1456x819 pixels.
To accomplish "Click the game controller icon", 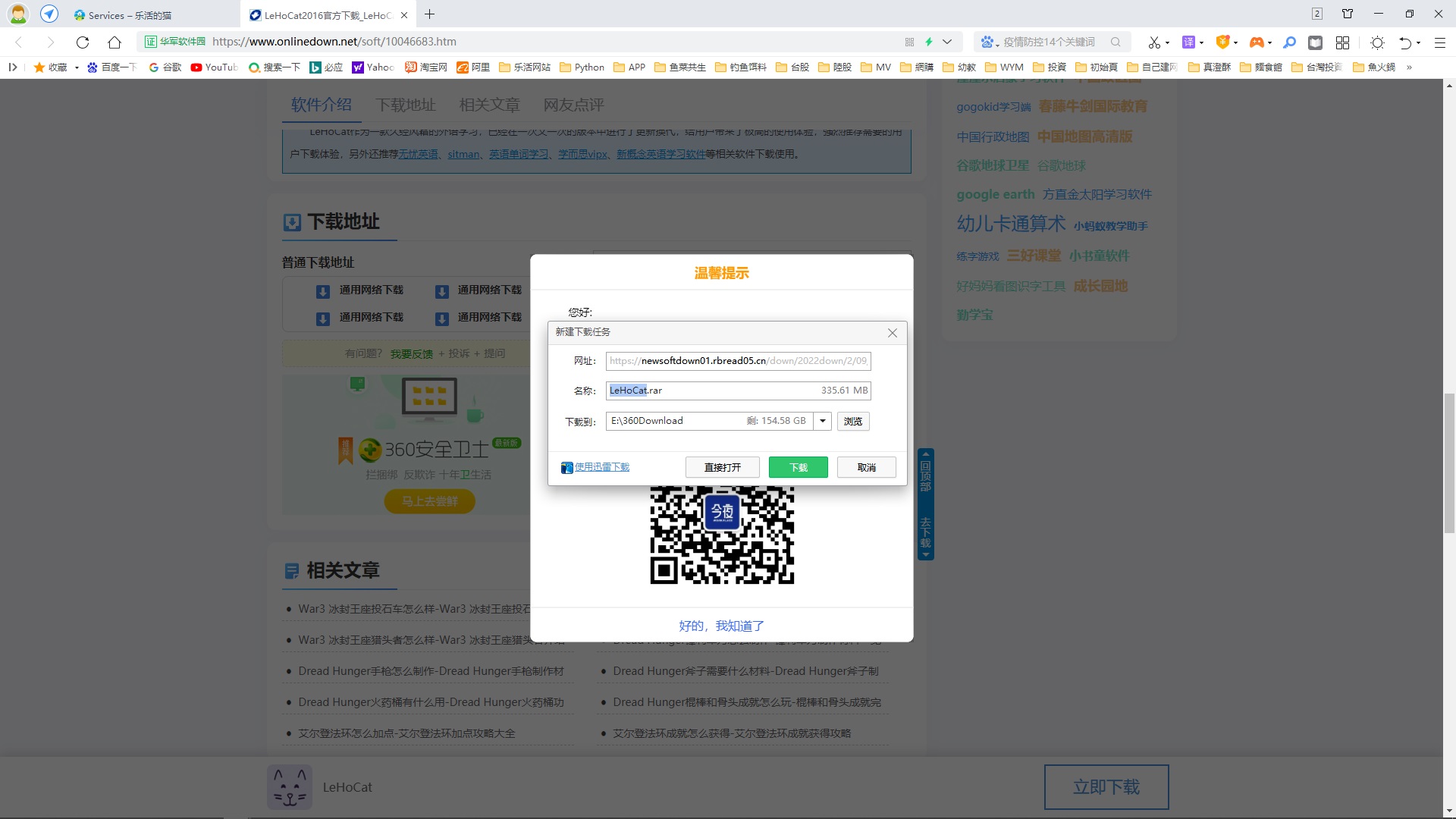I will pyautogui.click(x=1257, y=42).
